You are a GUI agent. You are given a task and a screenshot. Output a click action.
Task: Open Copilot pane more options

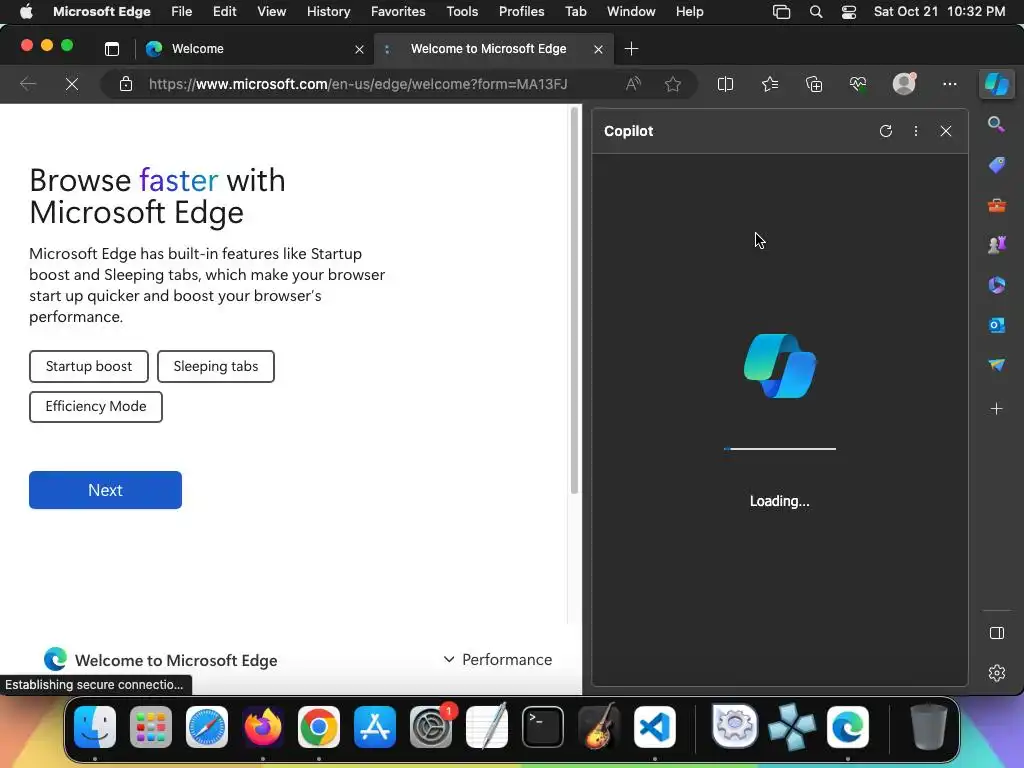click(916, 131)
